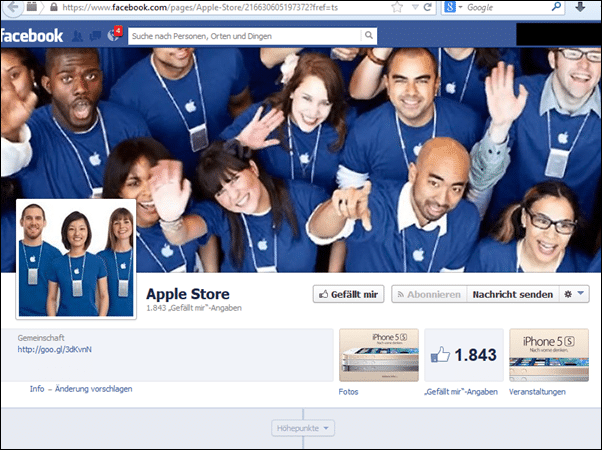Click the Gefällt mir-Angaben tile label
This screenshot has height=450, width=602.
461,392
